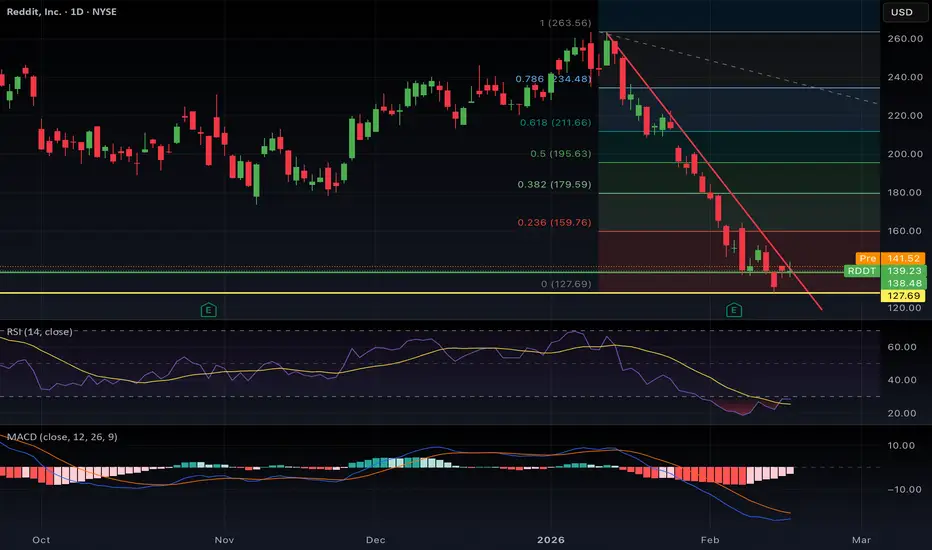The width and height of the screenshot is (932, 550).
Task: Click the November earnings 'E' marker icon
Action: click(x=209, y=310)
